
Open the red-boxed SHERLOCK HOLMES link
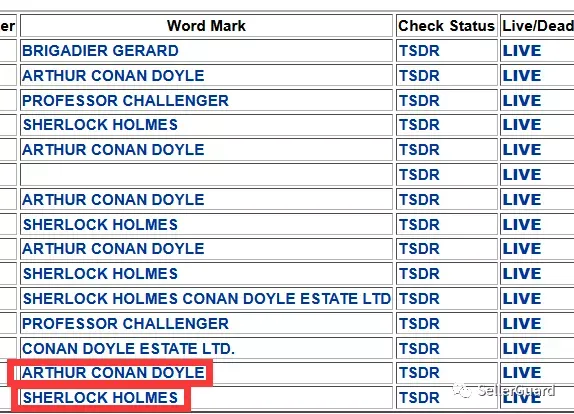[x=100, y=398]
